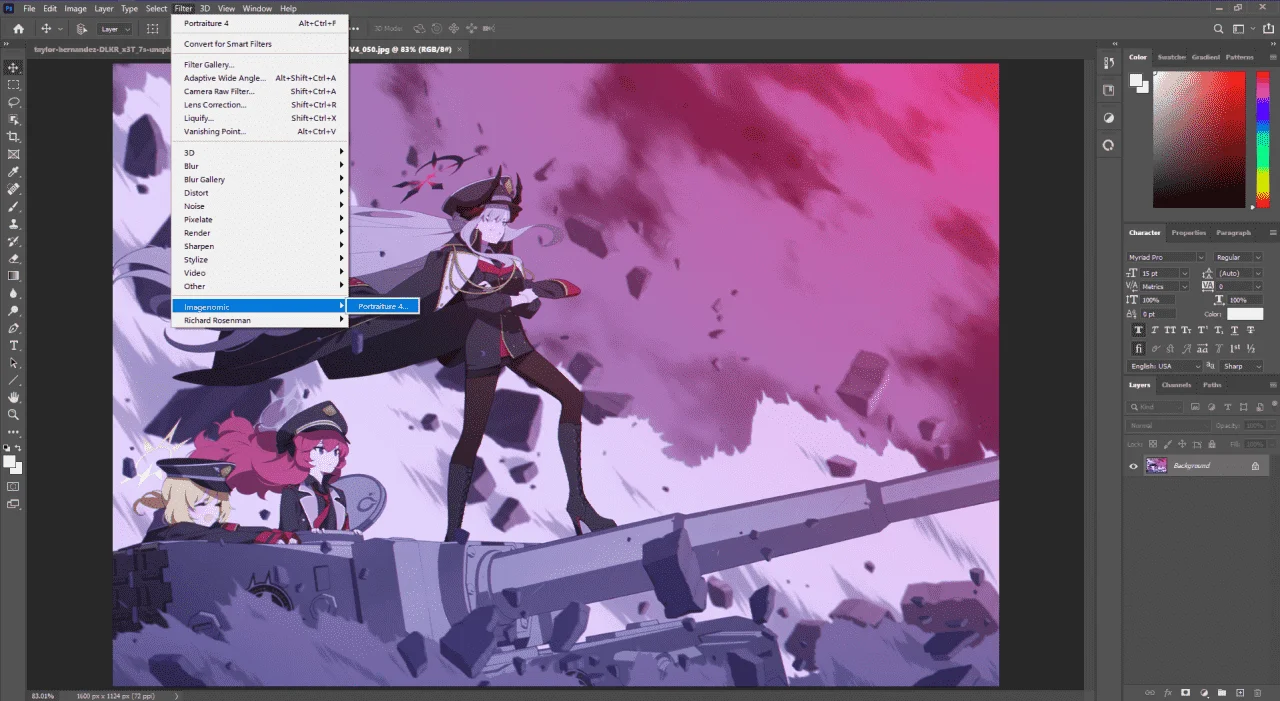This screenshot has width=1280, height=701.
Task: Select the Eyedropper tool
Action: click(x=14, y=172)
